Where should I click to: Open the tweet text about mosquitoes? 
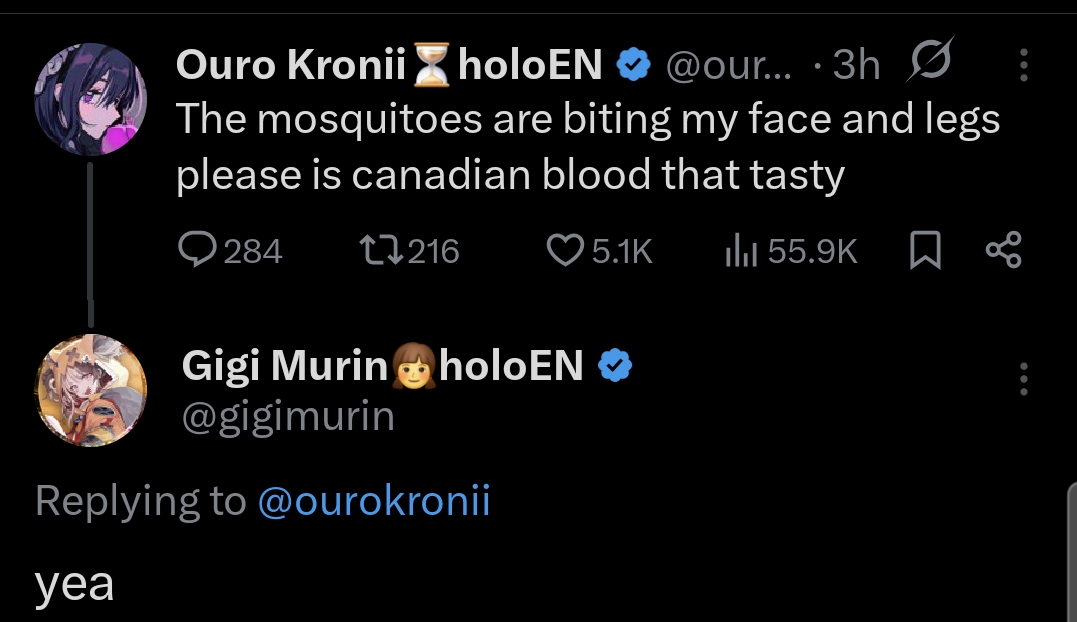(588, 147)
